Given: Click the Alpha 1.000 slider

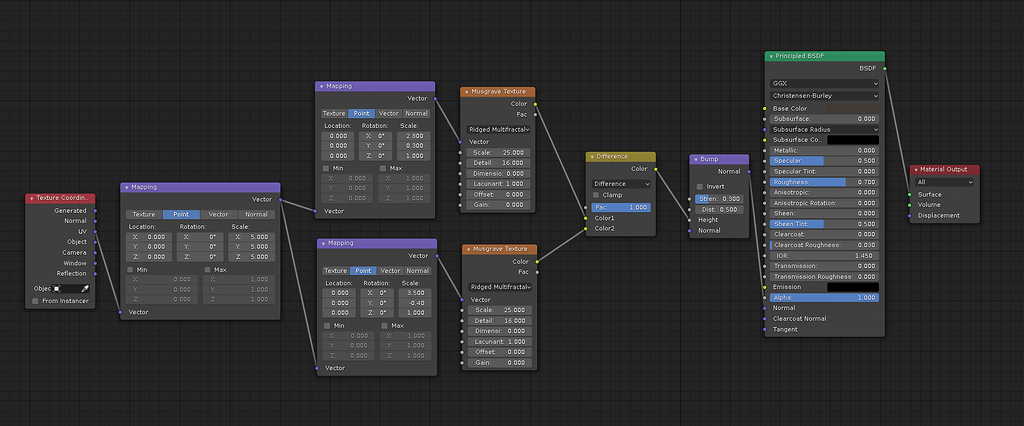Looking at the screenshot, I should (x=824, y=297).
